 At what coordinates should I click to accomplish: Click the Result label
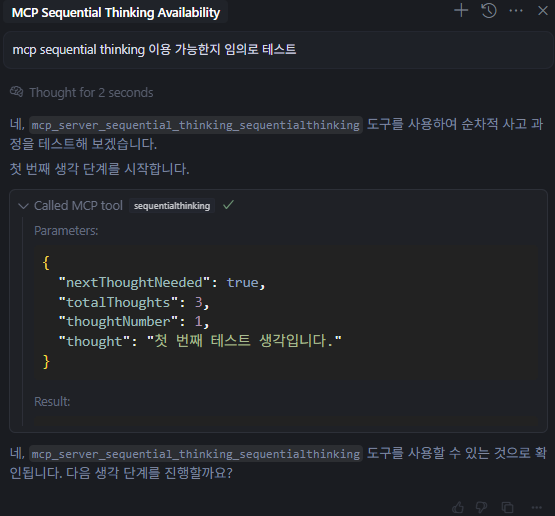(52, 402)
